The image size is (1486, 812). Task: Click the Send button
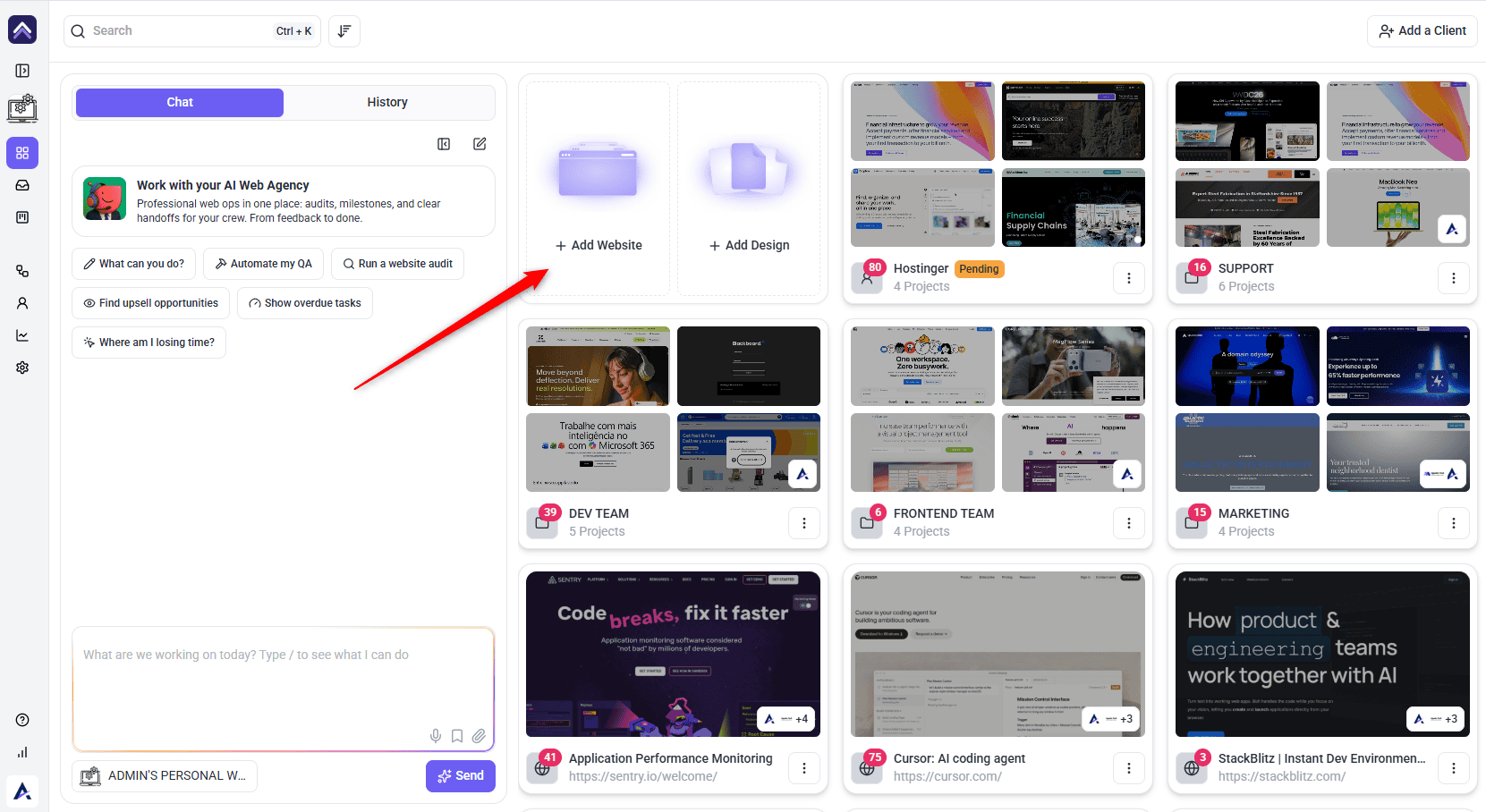[x=461, y=776]
